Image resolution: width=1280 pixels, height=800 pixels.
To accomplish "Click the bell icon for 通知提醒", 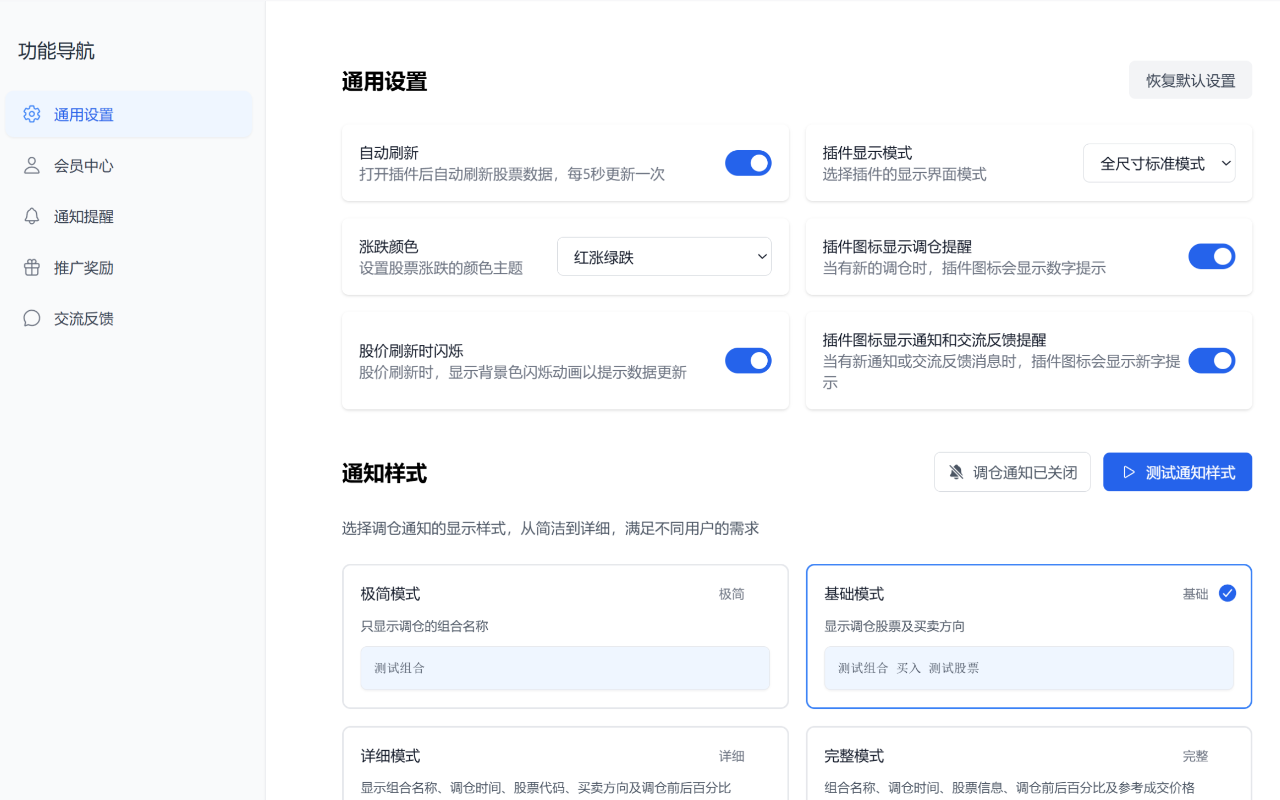I will tap(32, 216).
